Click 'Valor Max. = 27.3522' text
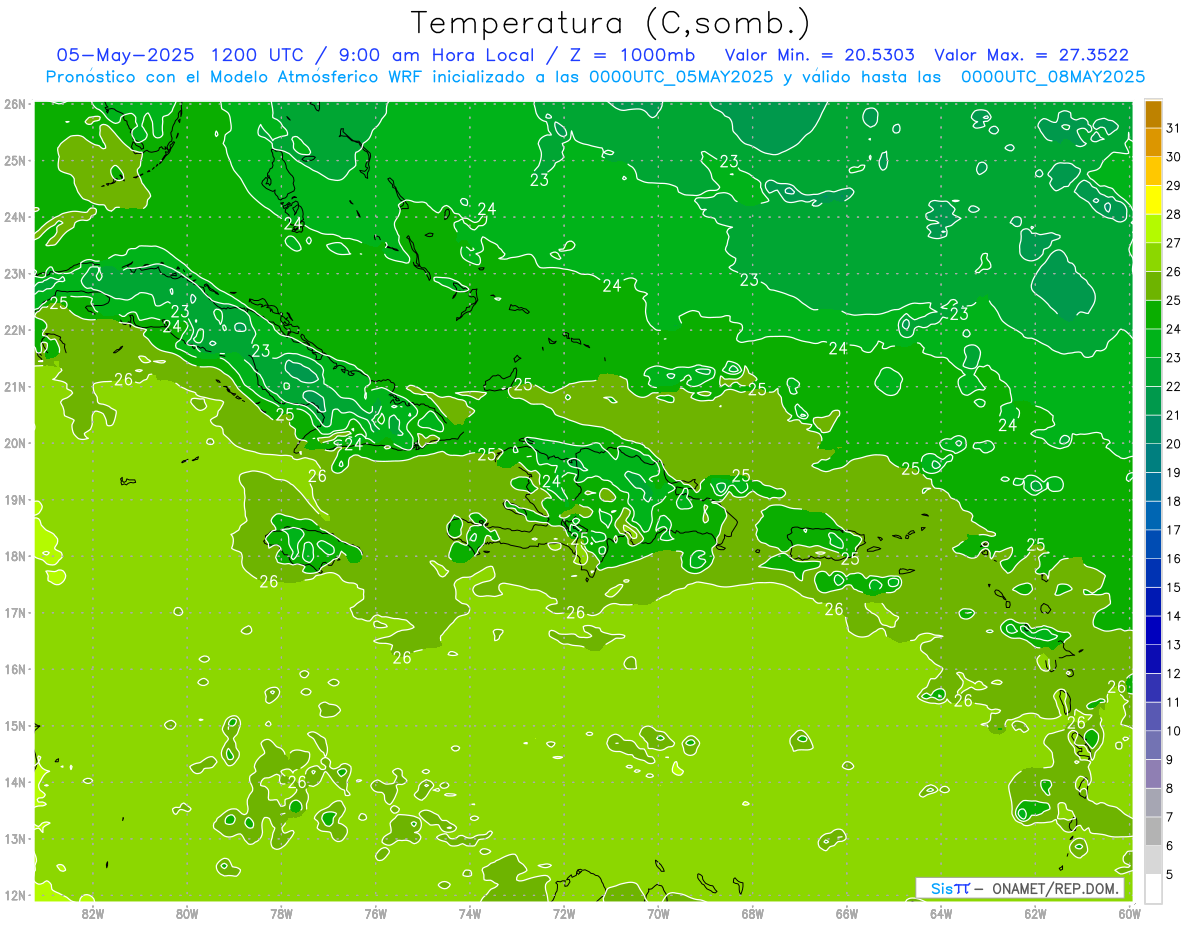The width and height of the screenshot is (1200, 927). tap(1031, 55)
